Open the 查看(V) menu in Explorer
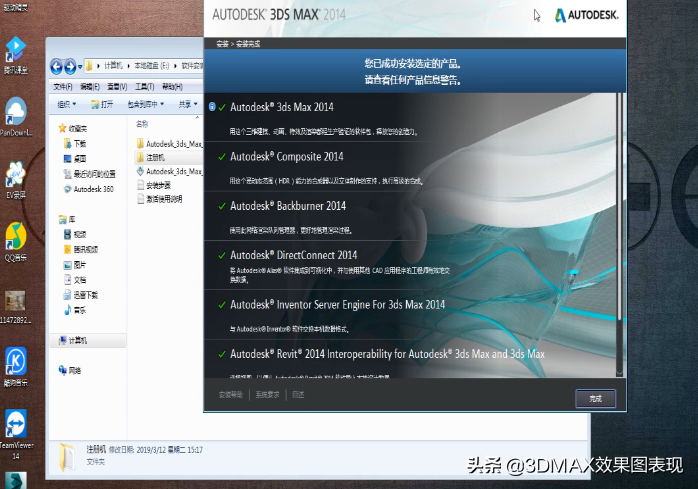This screenshot has height=489, width=698. [117, 86]
